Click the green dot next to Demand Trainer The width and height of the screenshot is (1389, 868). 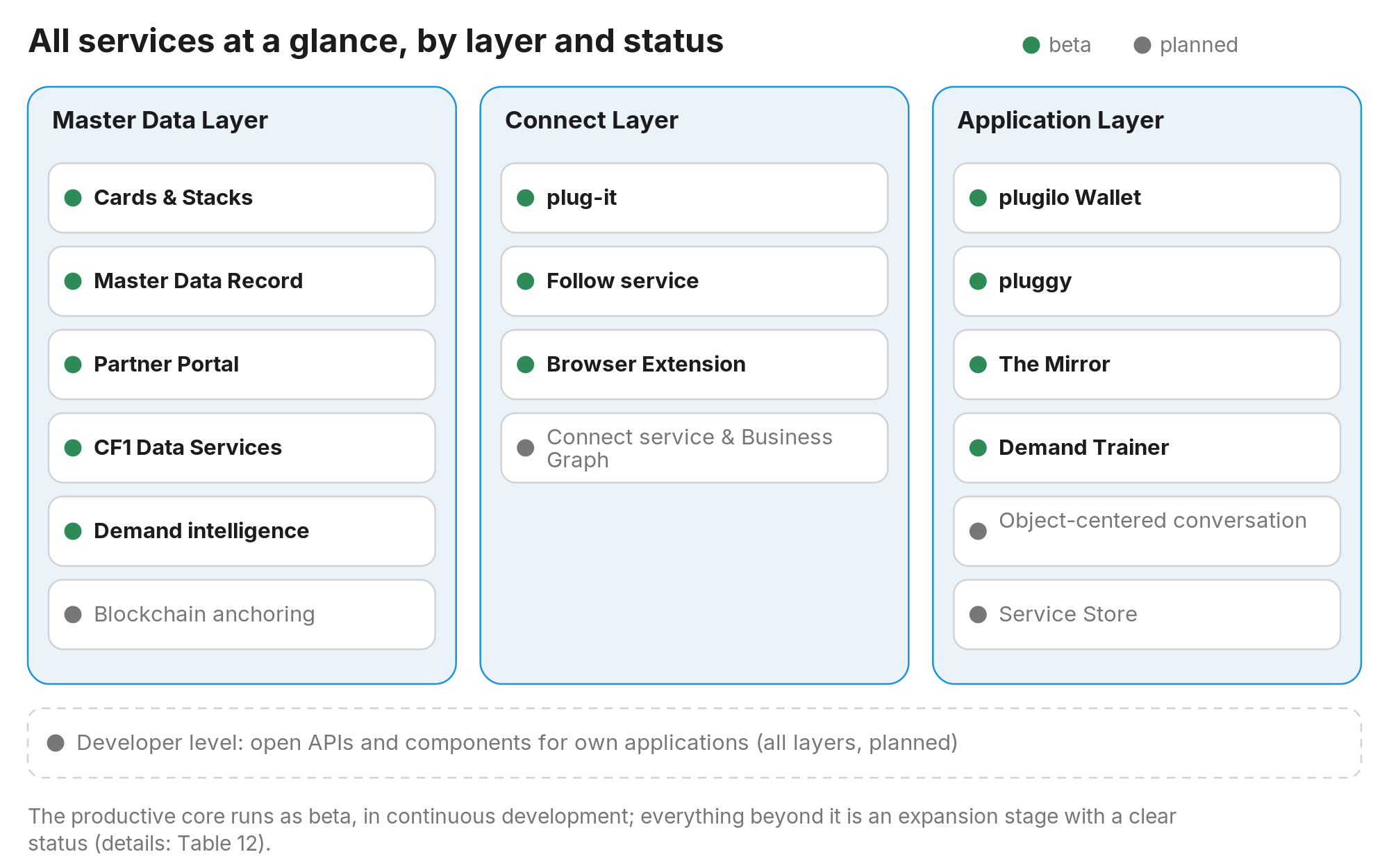click(978, 448)
